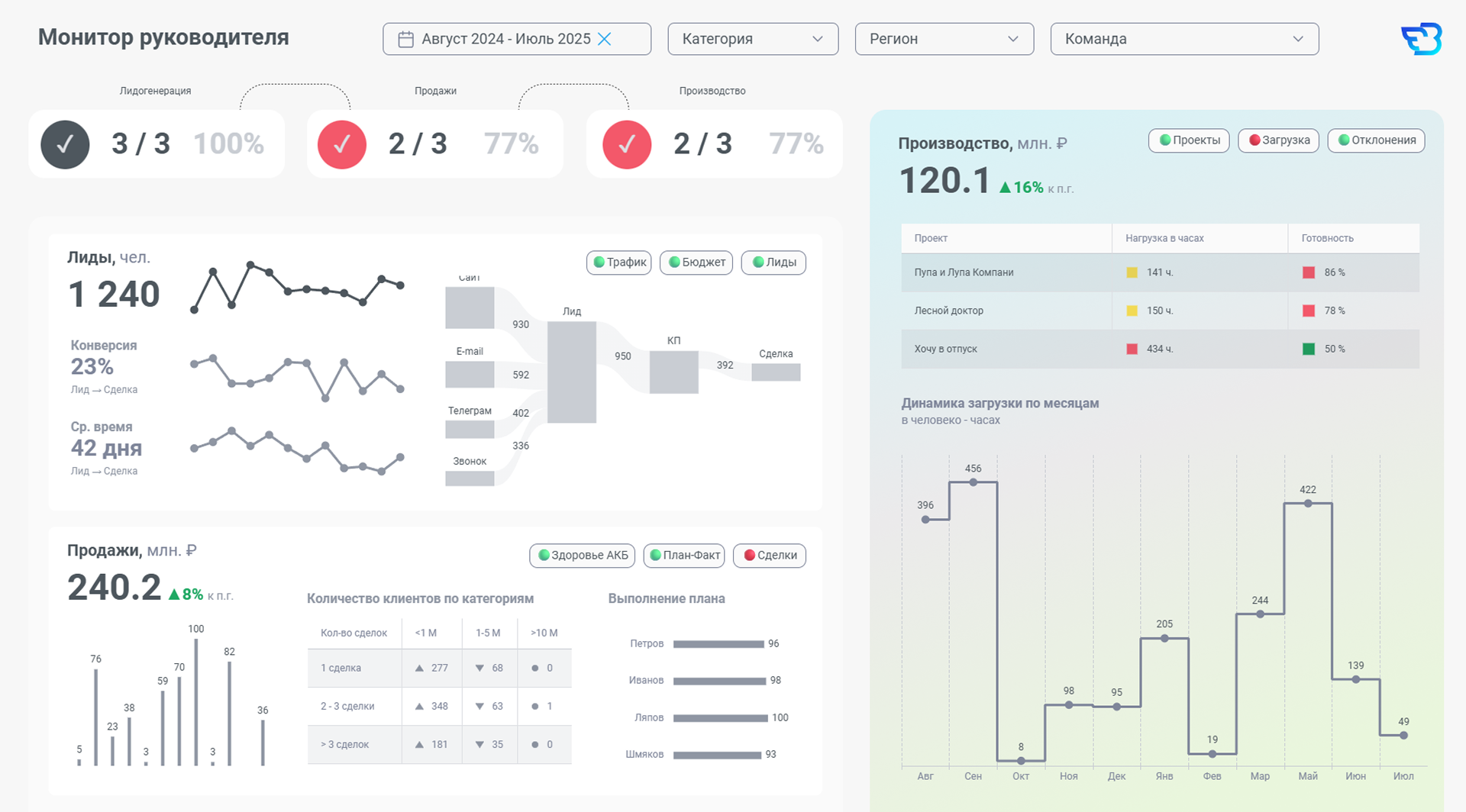Click green growth arrow beside 8%
Viewport: 1466px width, 812px height.
point(174,594)
